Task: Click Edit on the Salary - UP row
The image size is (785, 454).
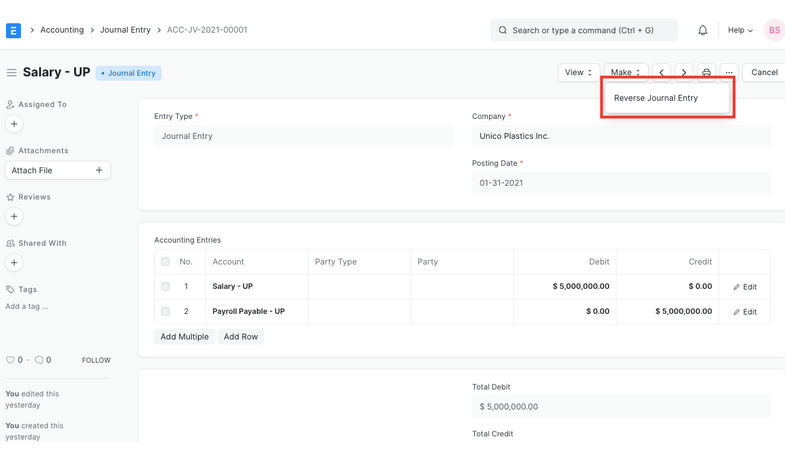Action: coord(744,287)
